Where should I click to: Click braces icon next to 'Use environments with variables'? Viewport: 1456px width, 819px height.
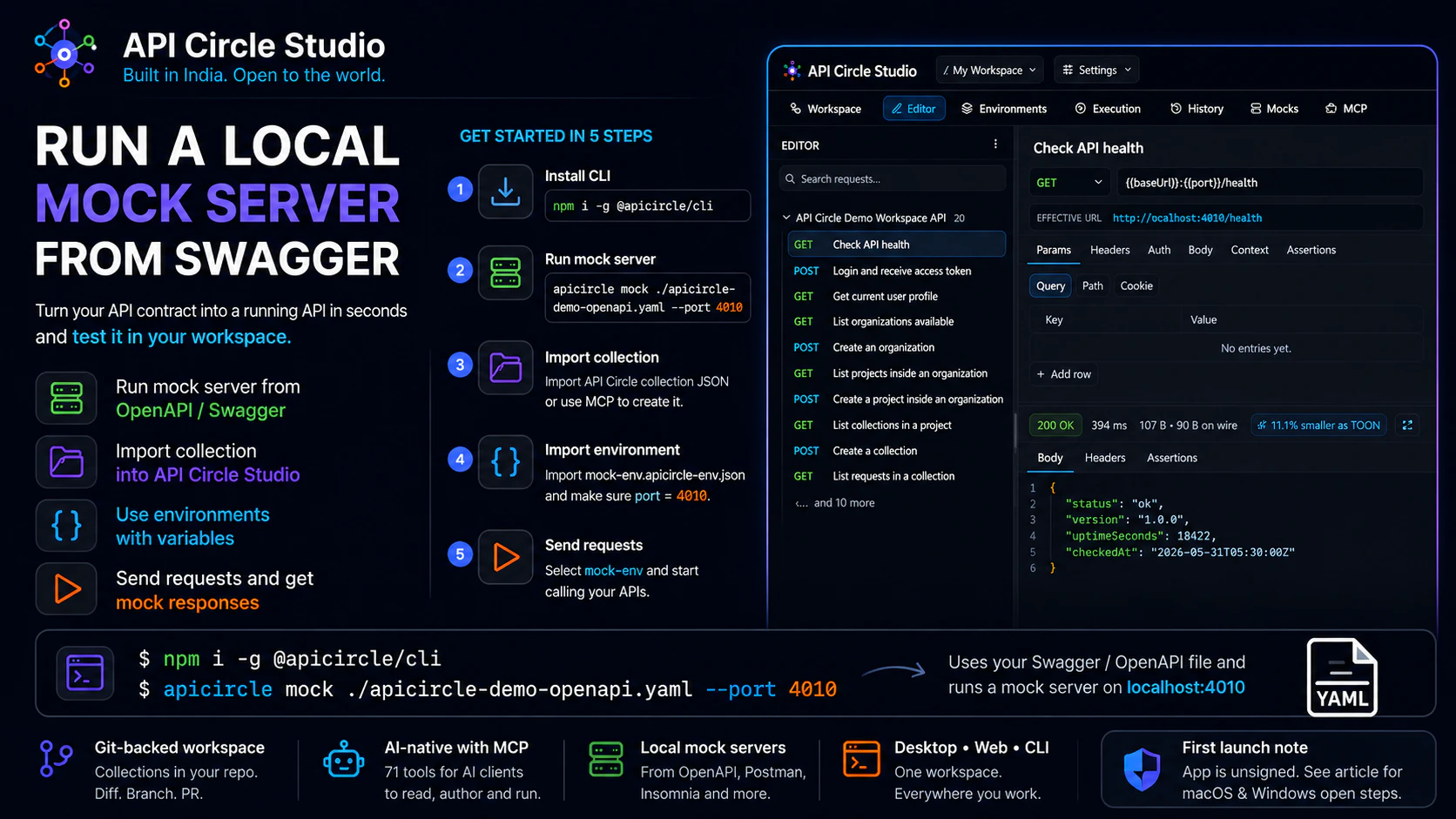[66, 526]
